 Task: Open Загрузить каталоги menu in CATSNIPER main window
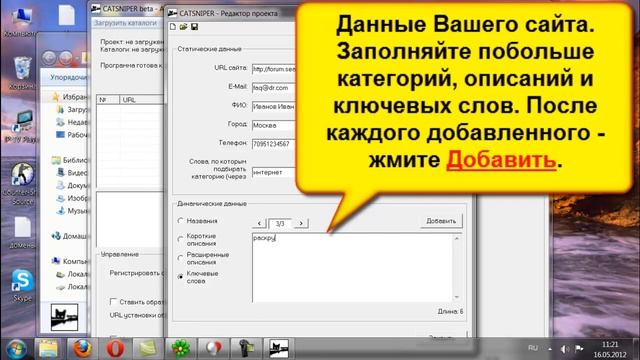click(126, 23)
